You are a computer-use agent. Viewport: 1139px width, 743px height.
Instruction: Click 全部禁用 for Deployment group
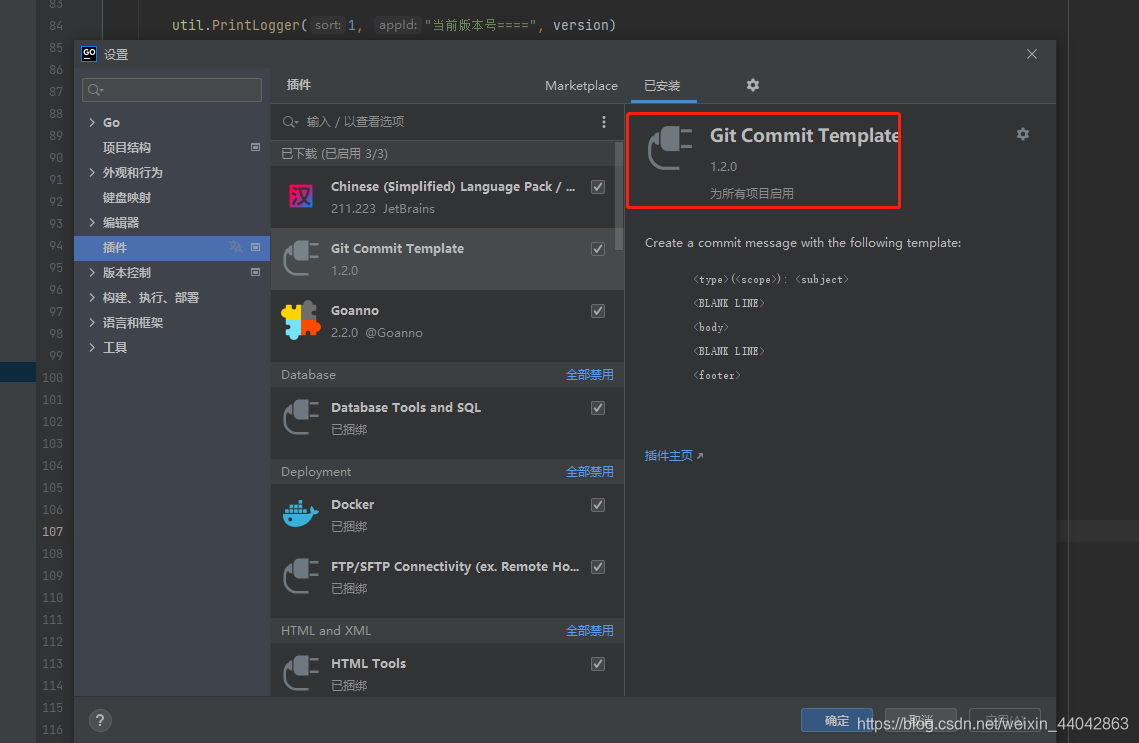click(589, 472)
